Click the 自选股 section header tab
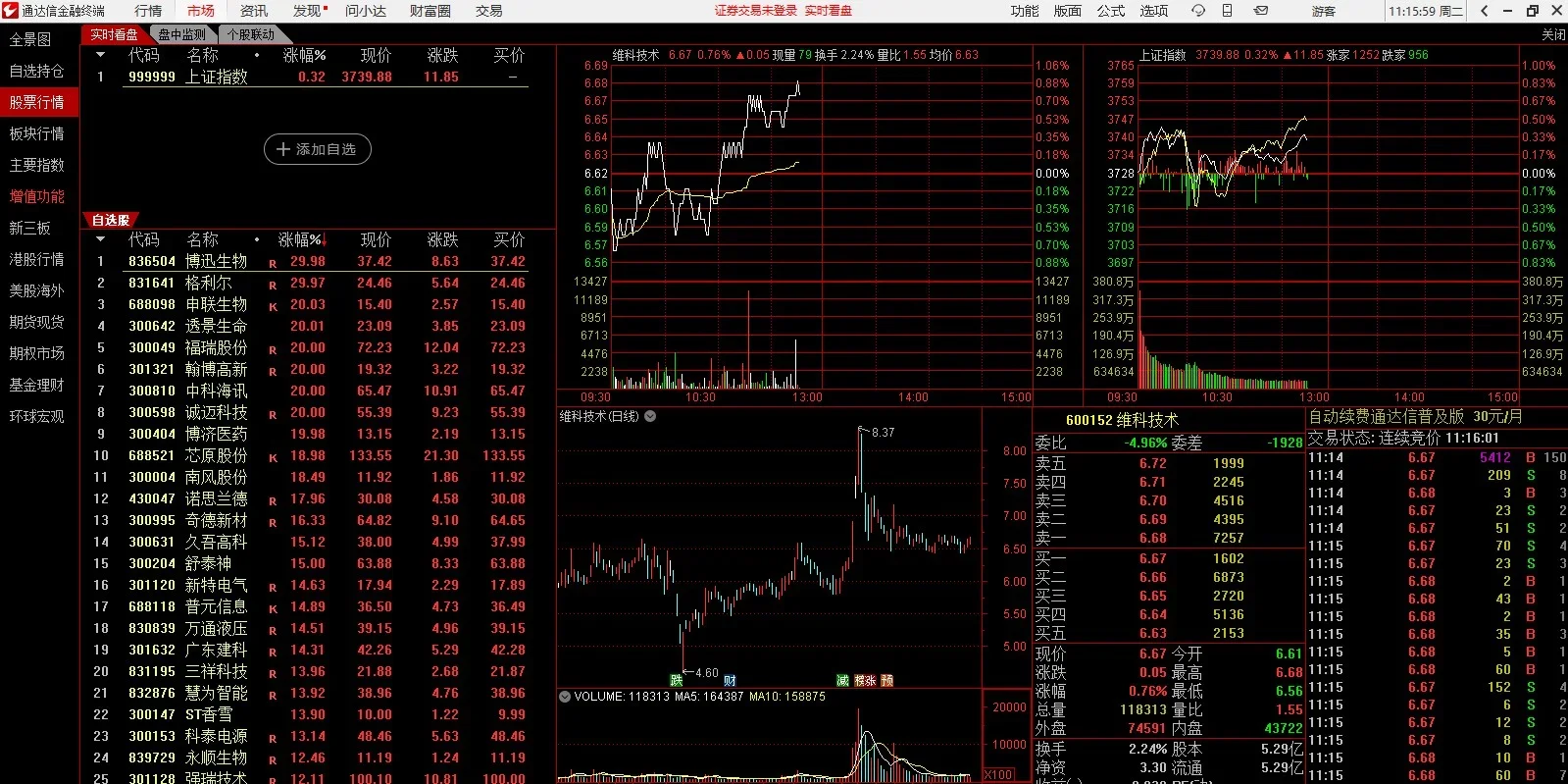 (x=111, y=220)
